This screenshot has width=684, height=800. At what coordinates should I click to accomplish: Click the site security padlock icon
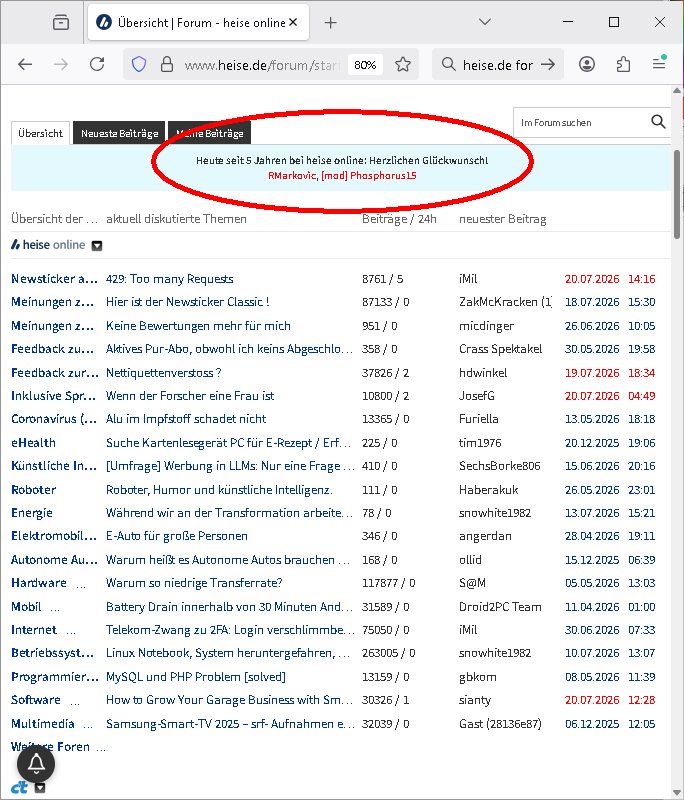[167, 64]
